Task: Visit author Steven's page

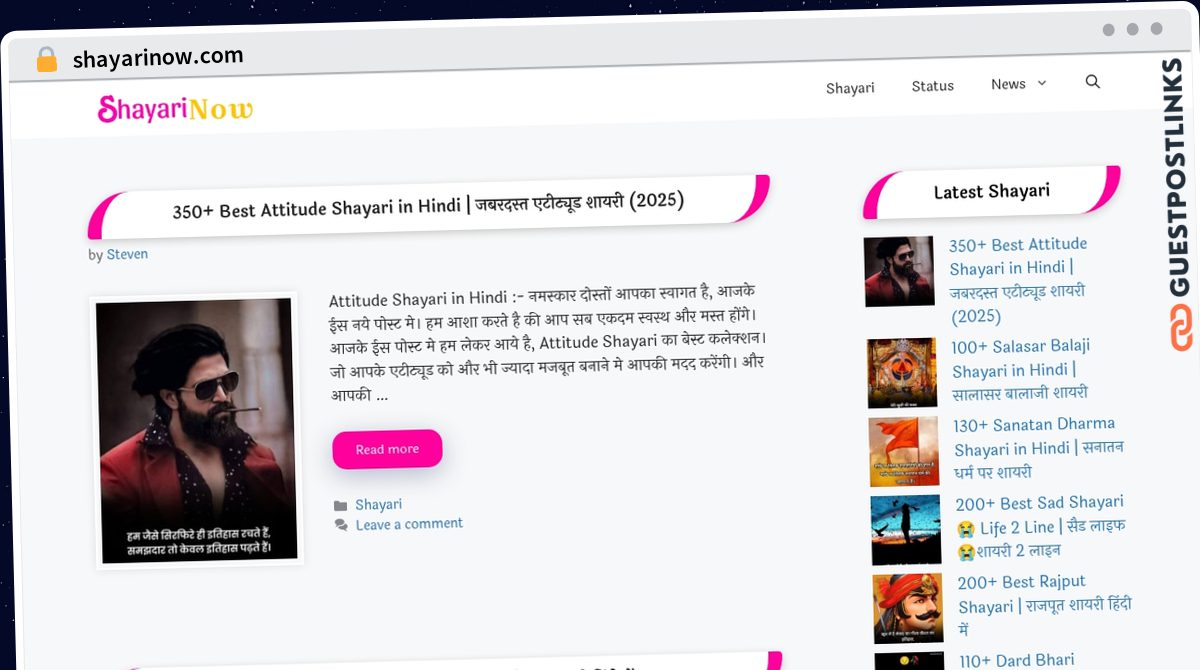Action: (127, 254)
